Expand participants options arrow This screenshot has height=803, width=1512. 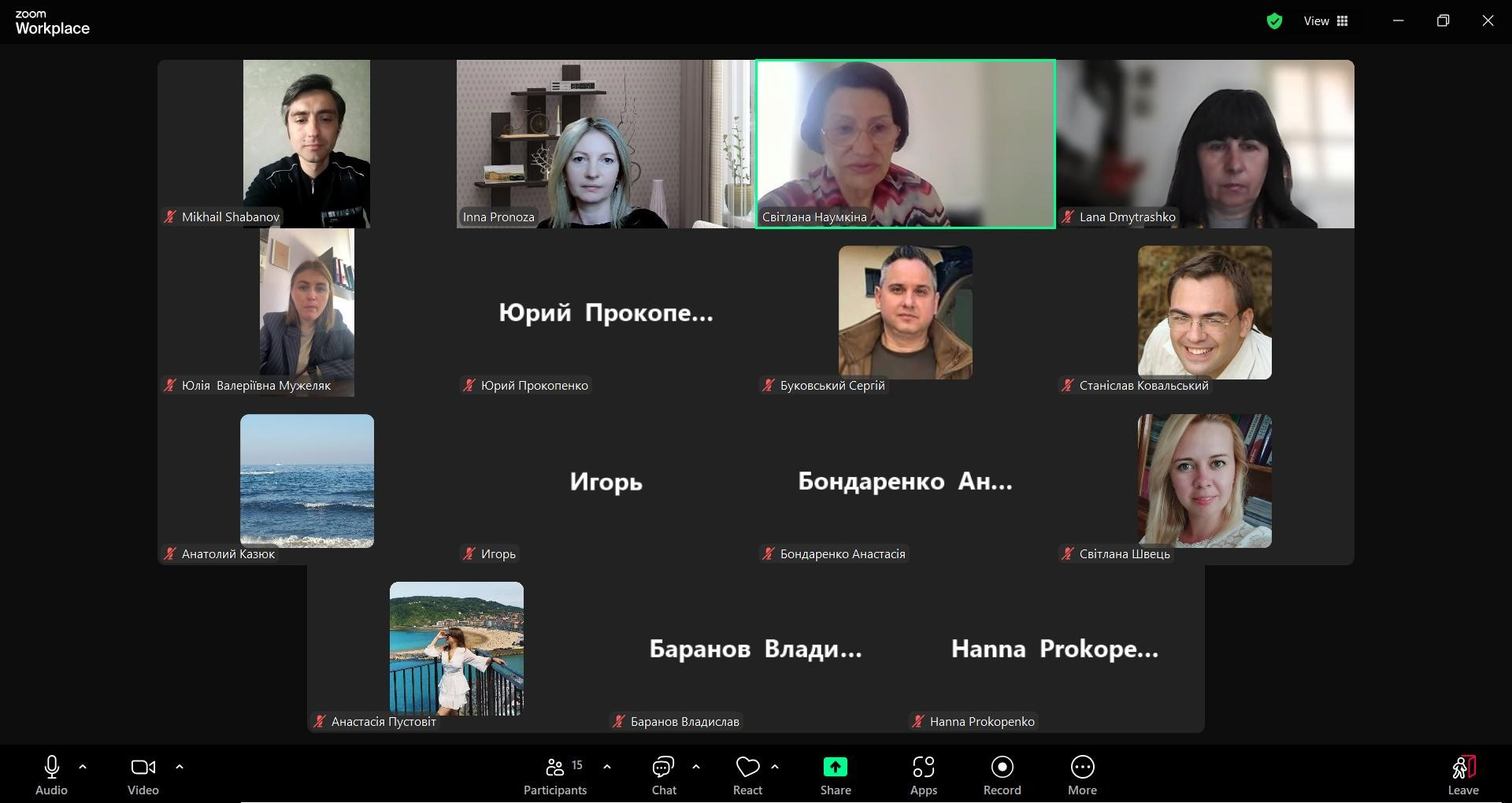[x=607, y=766]
